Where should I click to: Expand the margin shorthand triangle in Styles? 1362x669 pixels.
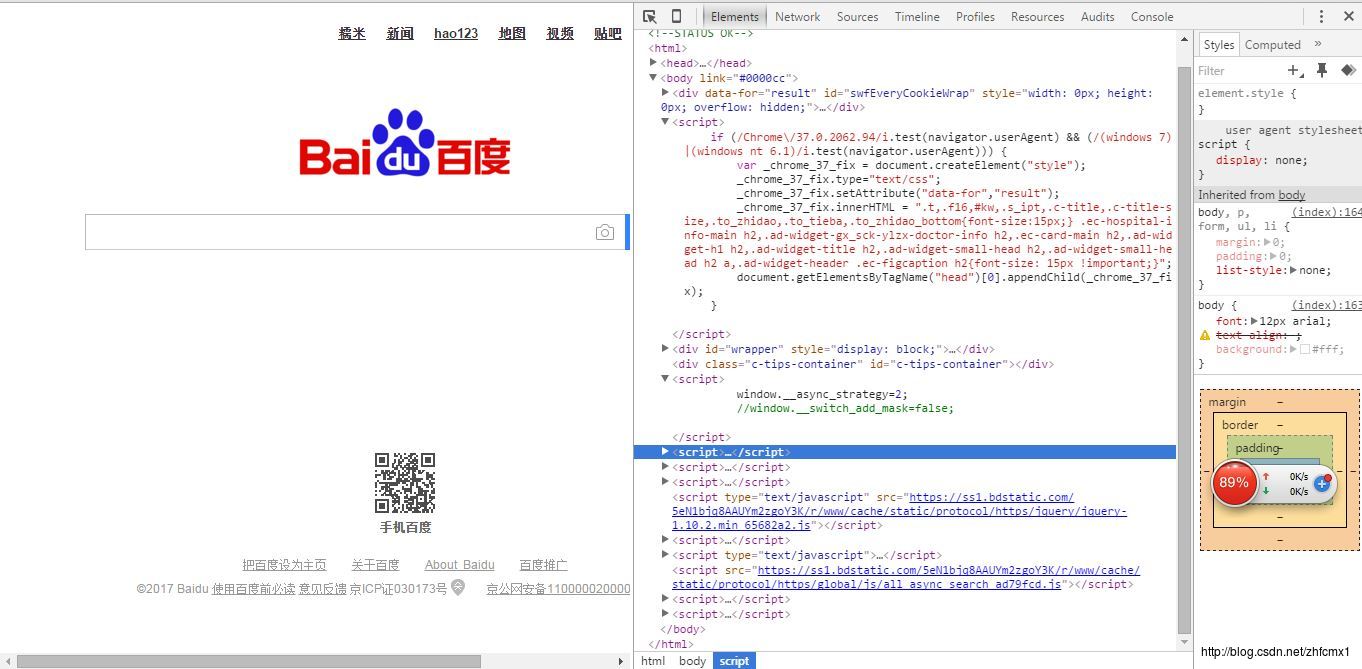(x=1268, y=242)
